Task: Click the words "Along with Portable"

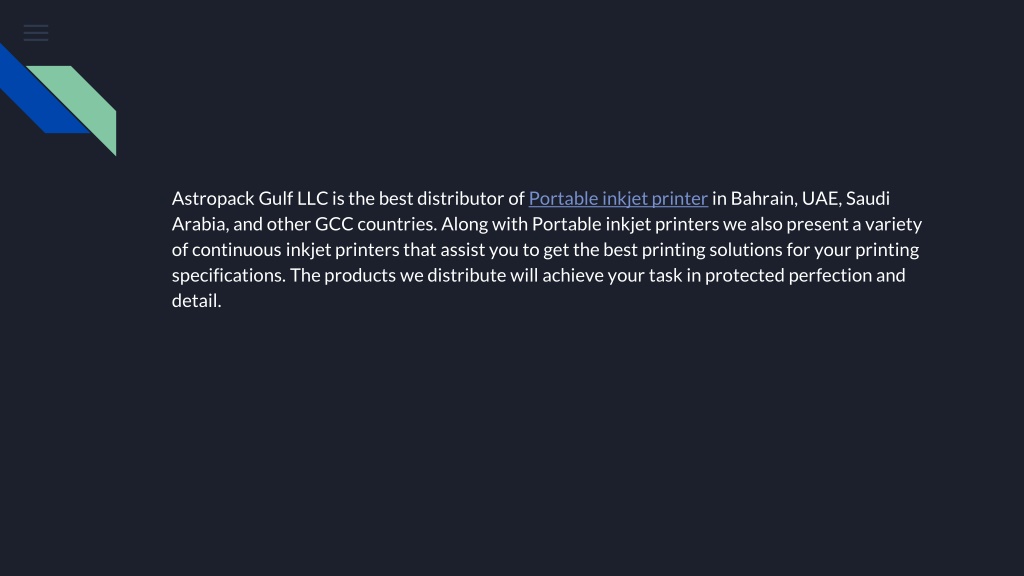Action: [521, 224]
